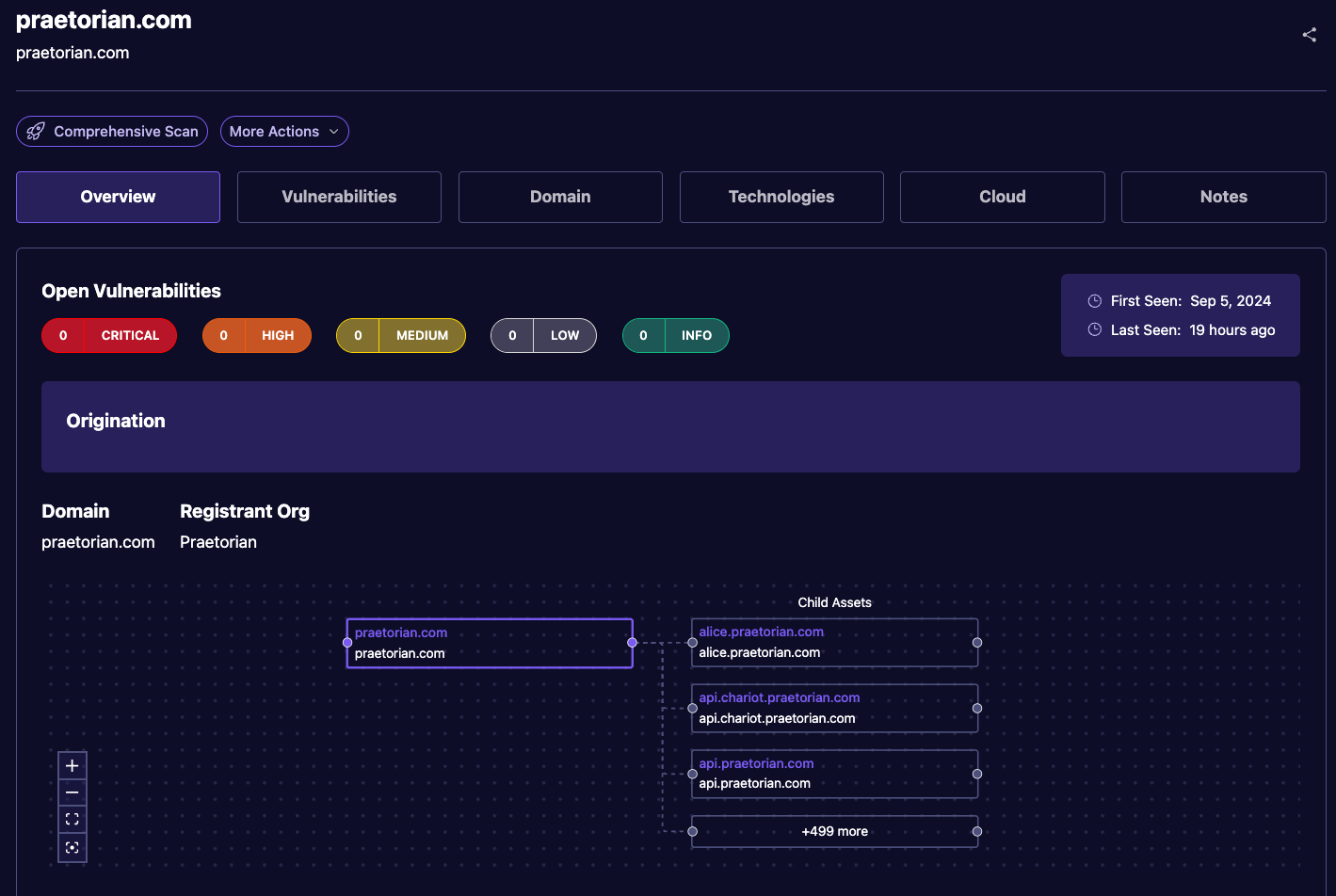The width and height of the screenshot is (1336, 896).
Task: Go to the Domain tab
Action: click(560, 197)
